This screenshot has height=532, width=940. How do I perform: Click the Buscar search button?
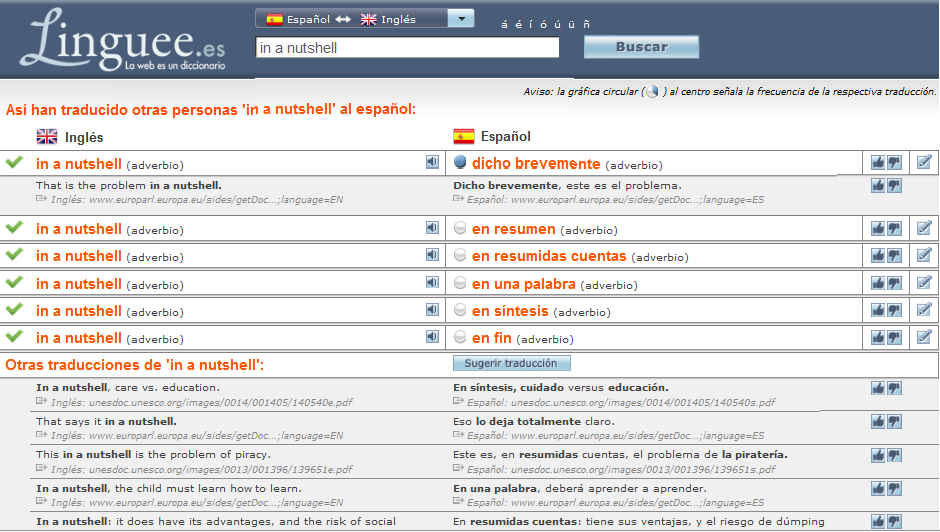641,47
